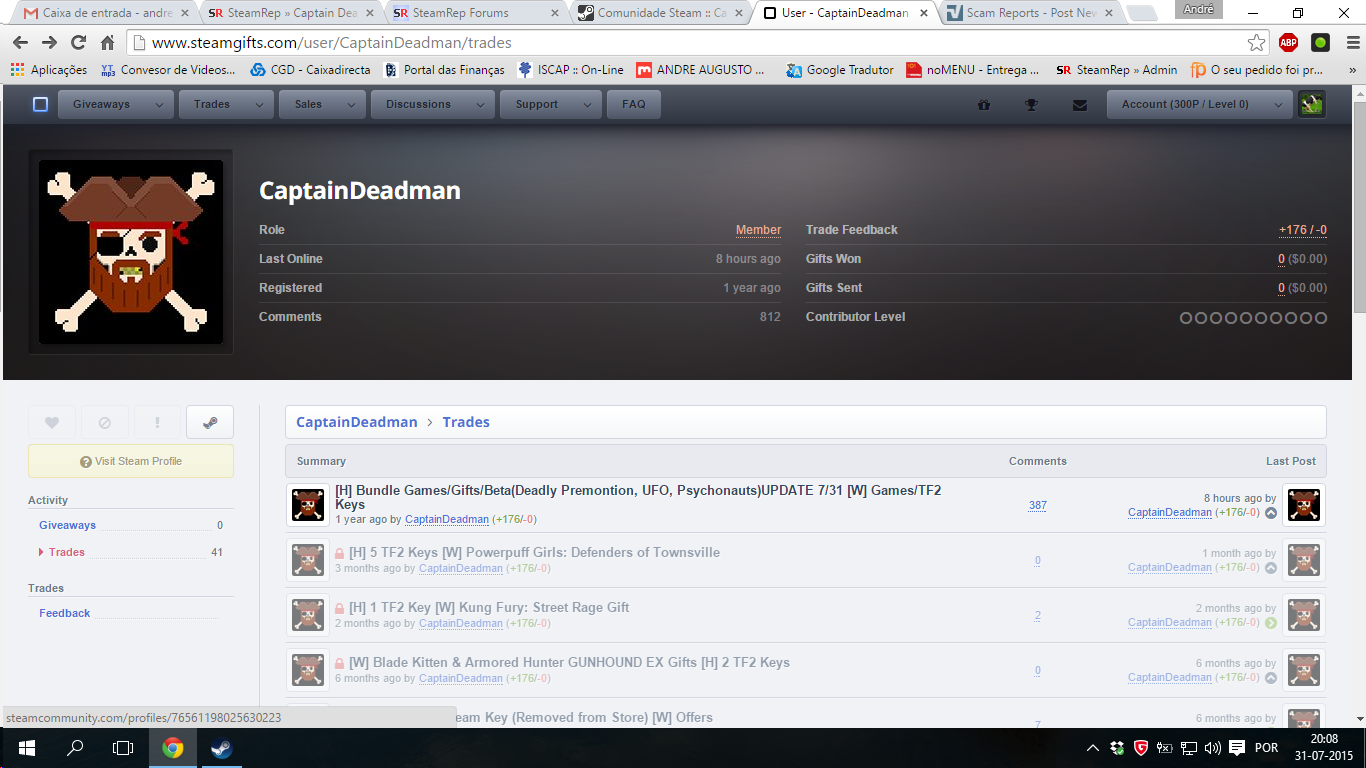This screenshot has height=768, width=1366.
Task: Click the 387 comments count link
Action: [x=1037, y=505]
